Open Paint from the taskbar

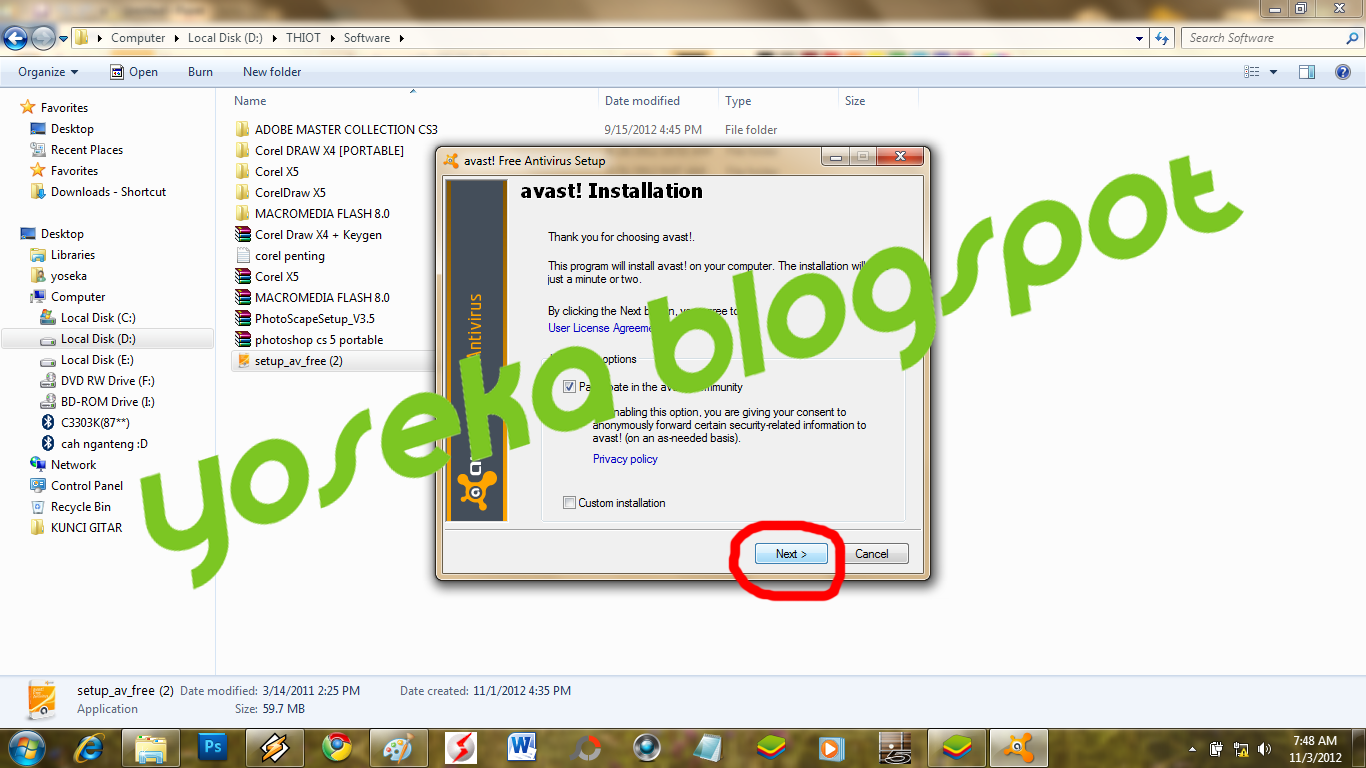[398, 747]
